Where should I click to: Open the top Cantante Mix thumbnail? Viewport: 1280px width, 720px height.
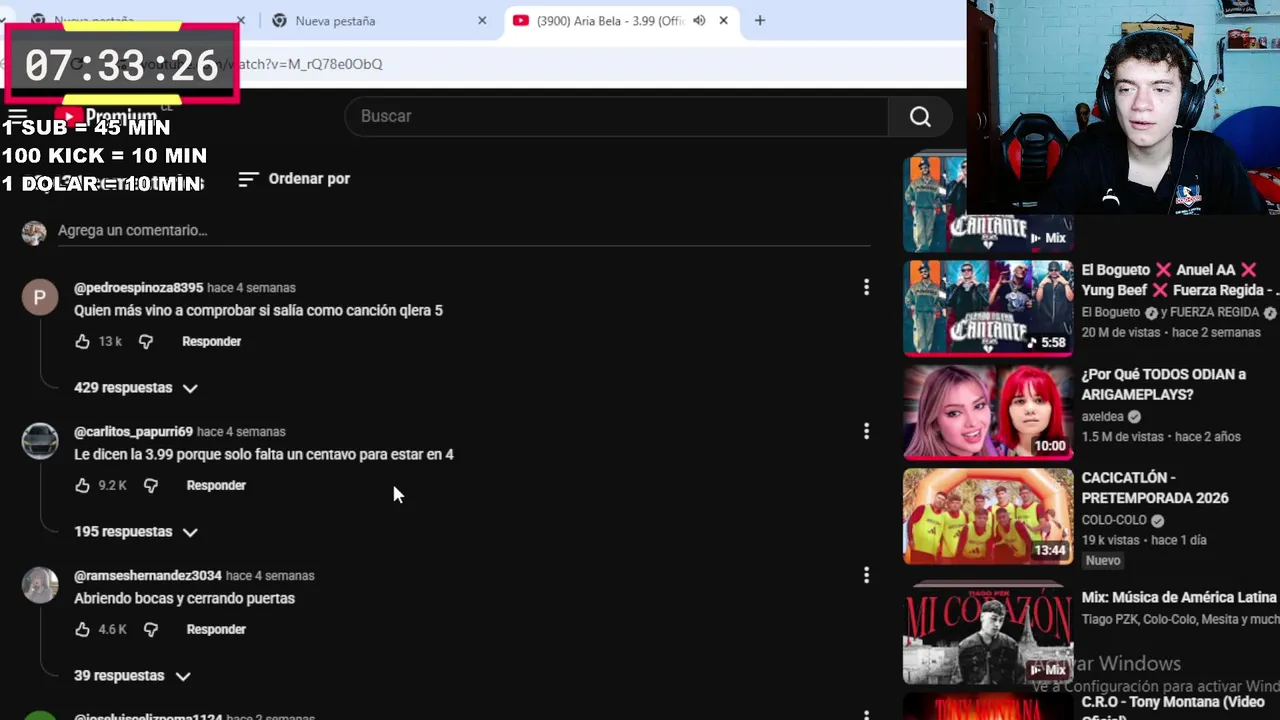point(988,204)
